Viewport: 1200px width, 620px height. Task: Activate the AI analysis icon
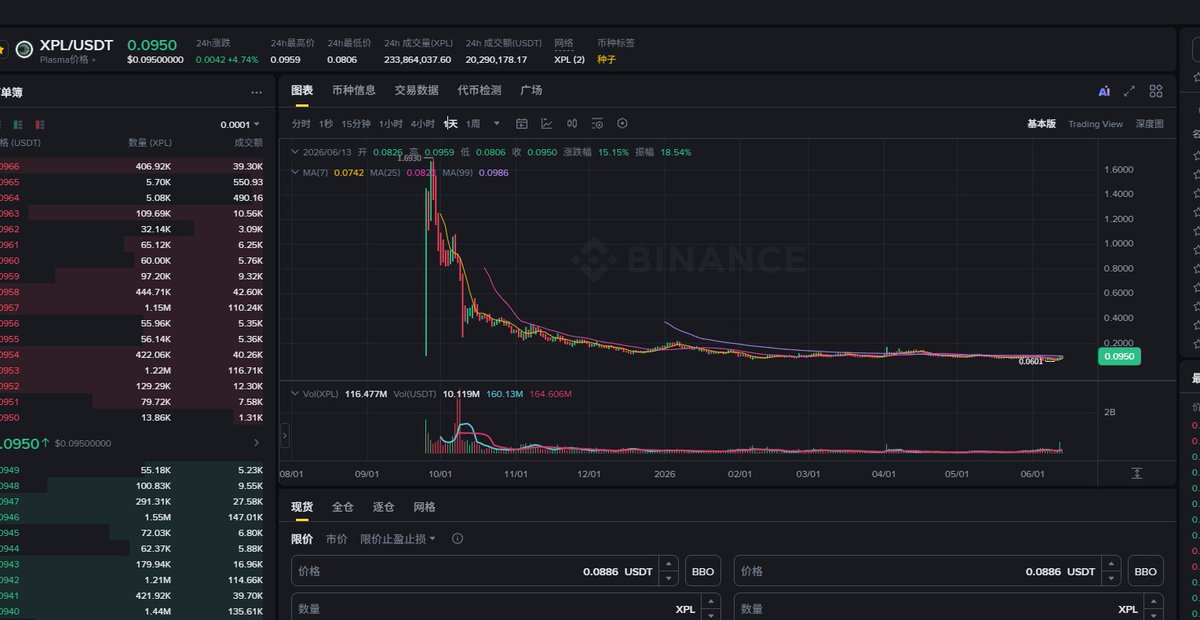pos(1104,91)
